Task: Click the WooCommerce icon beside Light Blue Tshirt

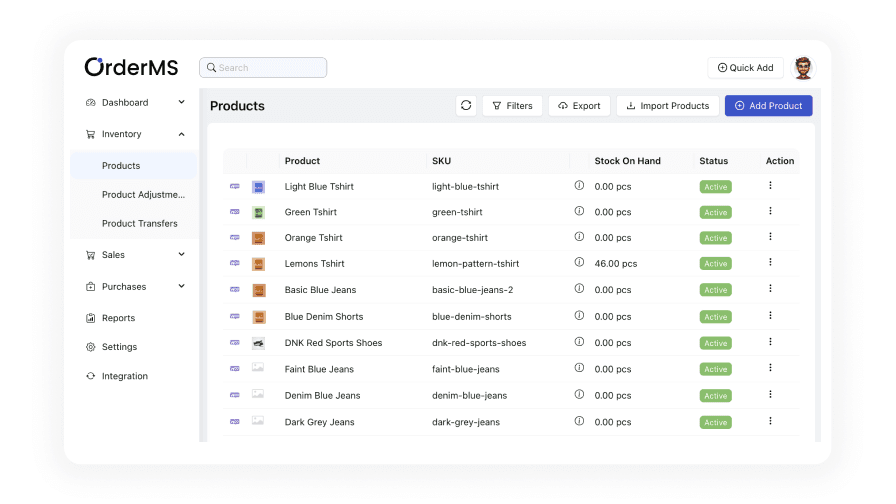Action: [235, 187]
